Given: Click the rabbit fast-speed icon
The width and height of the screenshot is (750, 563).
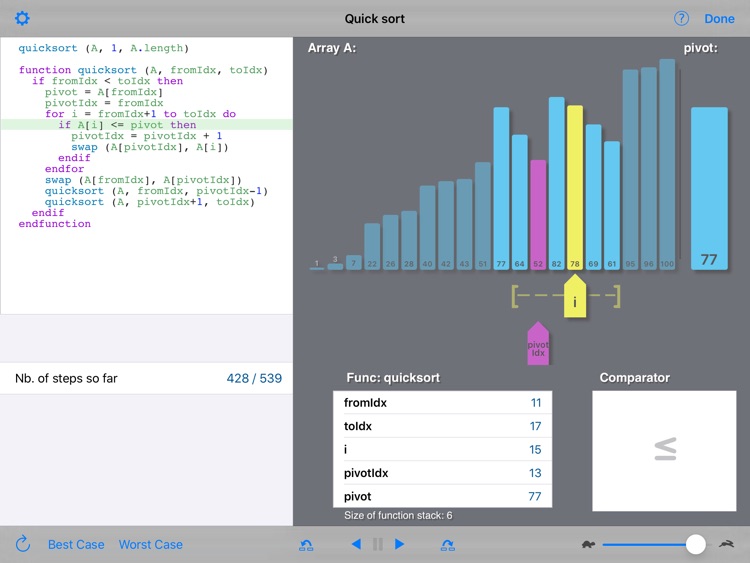Looking at the screenshot, I should click(x=726, y=544).
